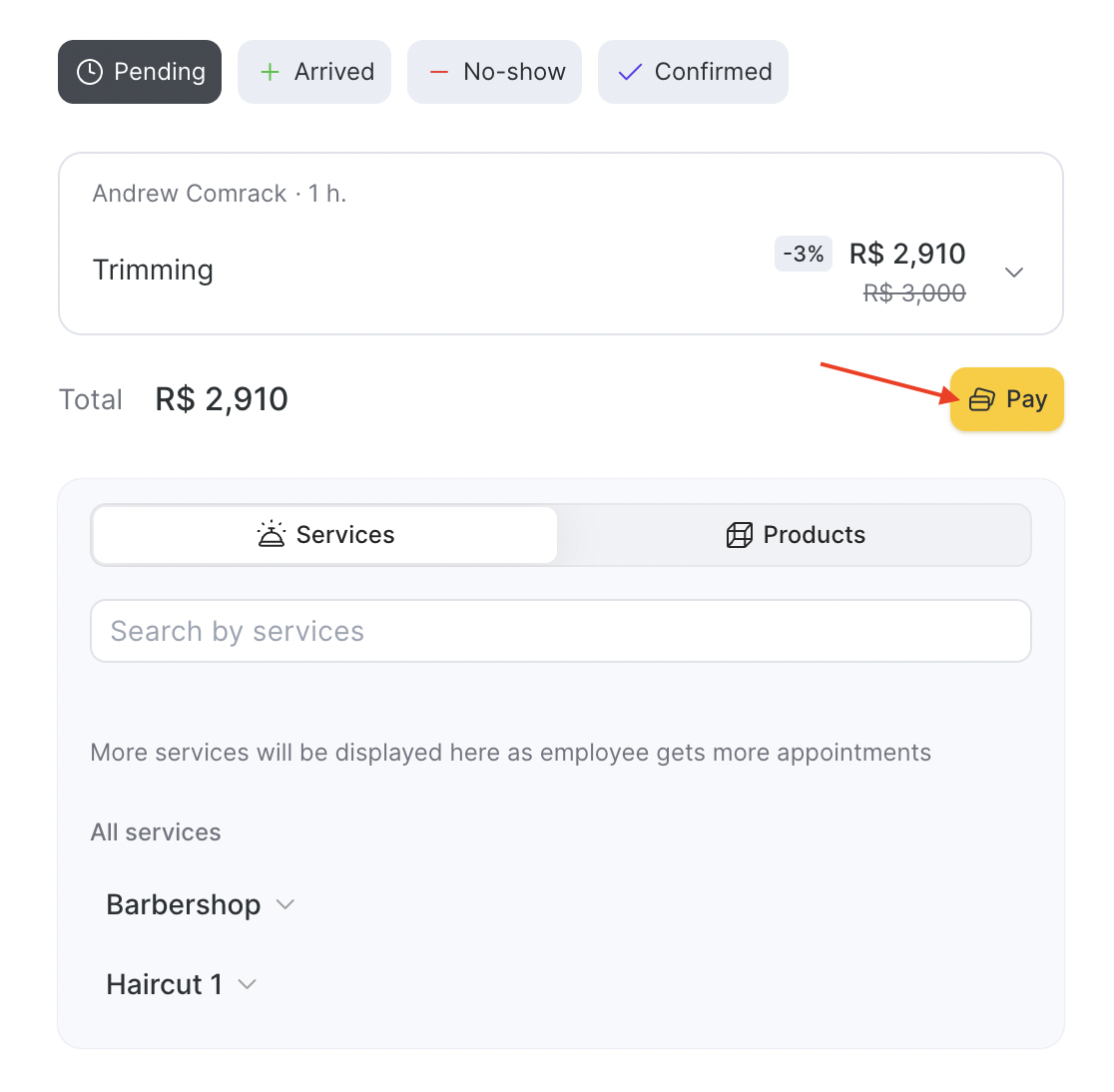Switch to the Products tab
Image resolution: width=1114 pixels, height=1092 pixels.
795,535
